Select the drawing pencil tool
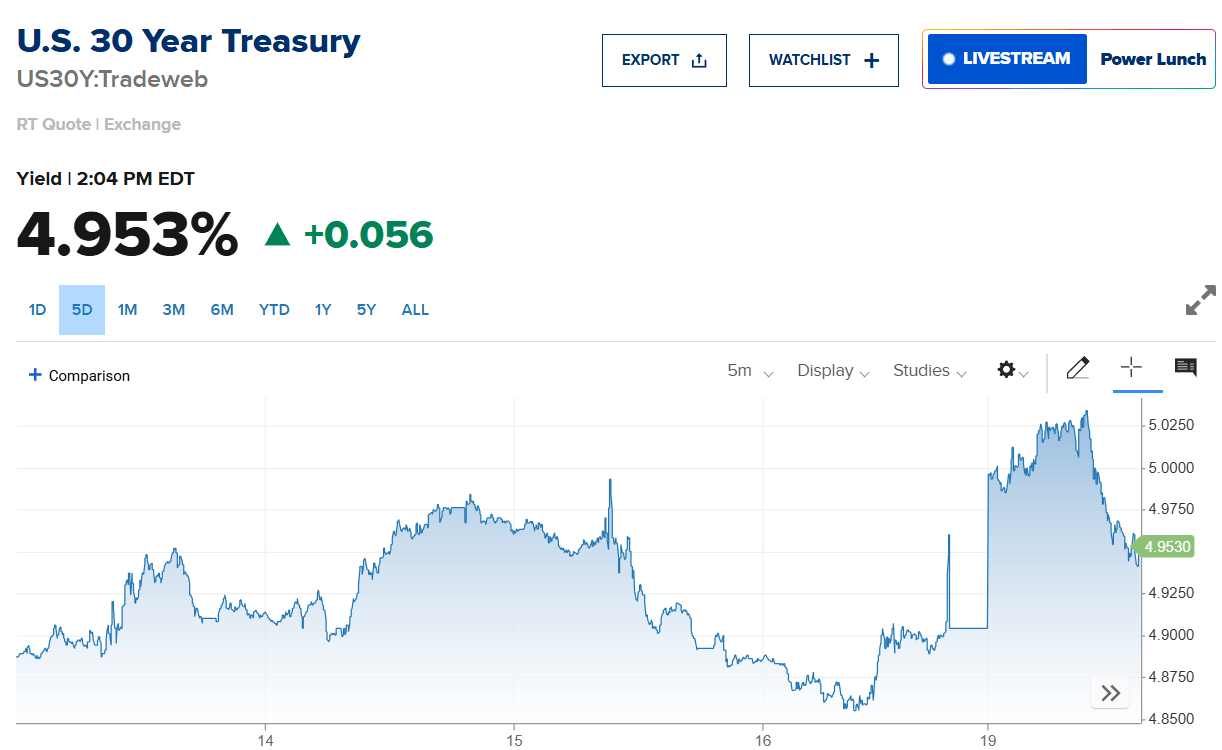The height and width of the screenshot is (750, 1222). 1077,368
